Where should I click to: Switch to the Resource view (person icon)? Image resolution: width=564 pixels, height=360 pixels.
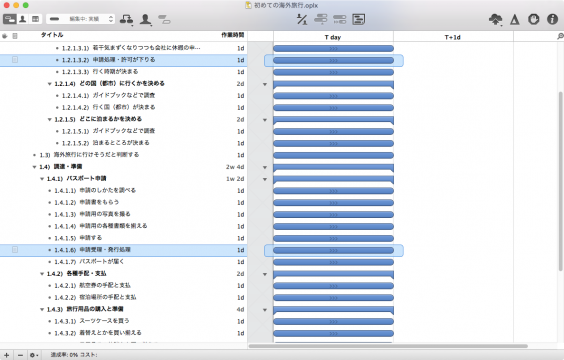(x=23, y=19)
